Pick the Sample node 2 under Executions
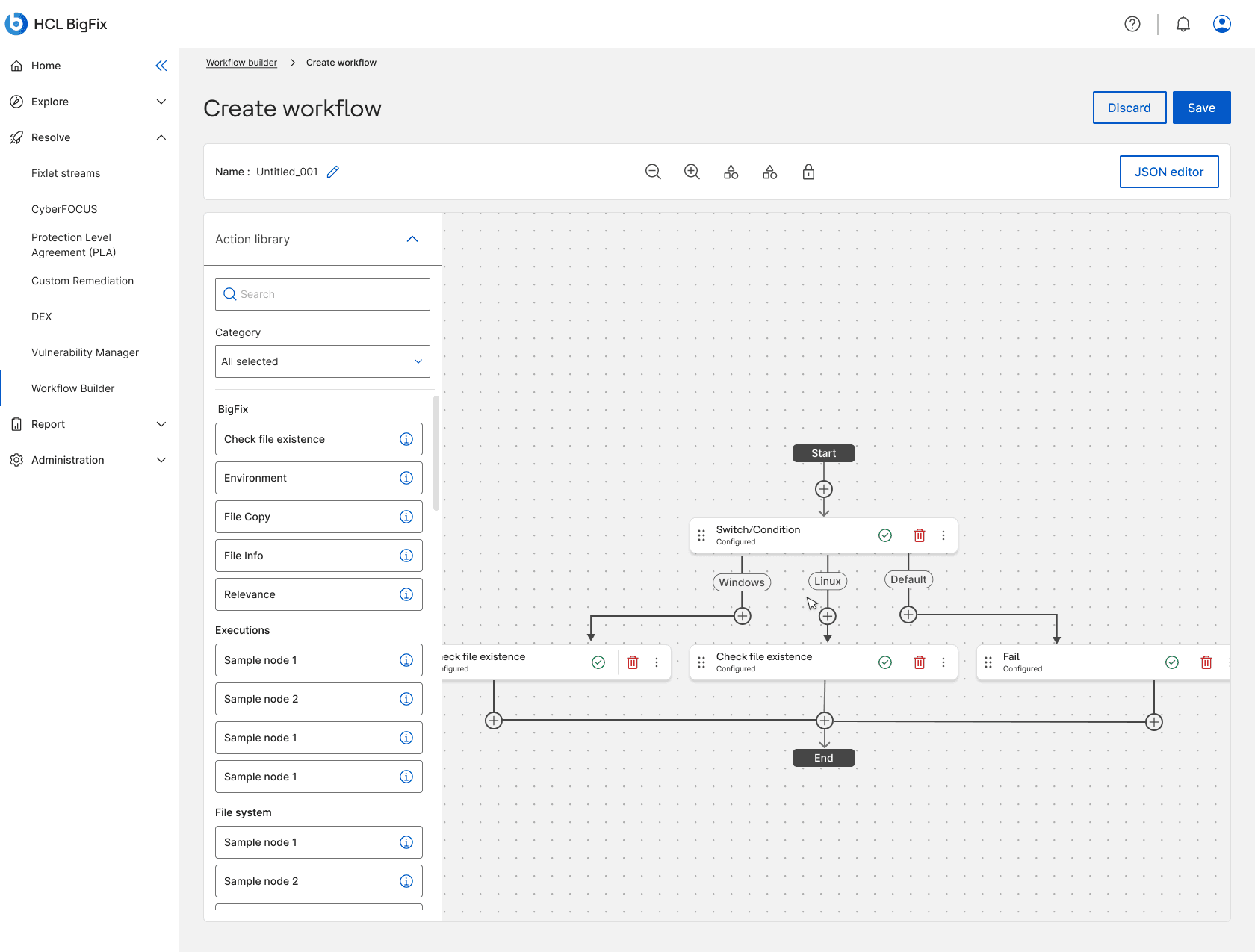 pyautogui.click(x=319, y=699)
